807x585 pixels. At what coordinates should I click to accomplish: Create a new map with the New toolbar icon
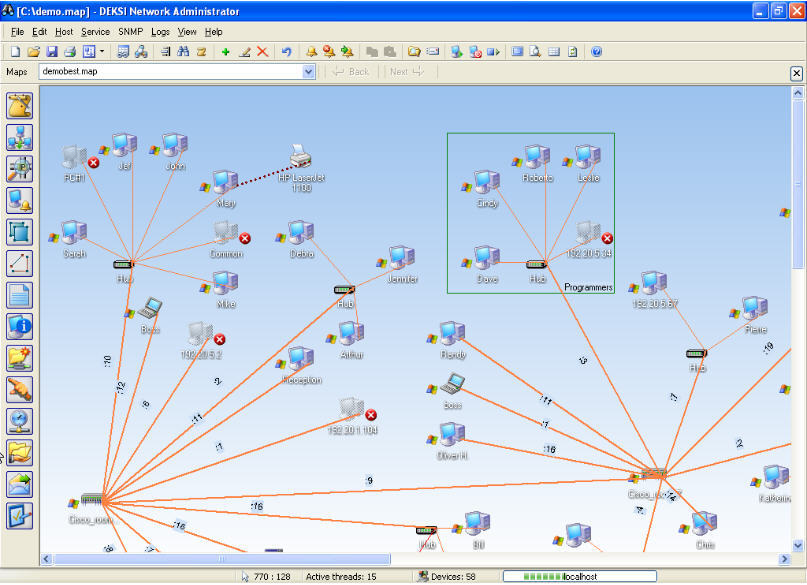point(14,51)
